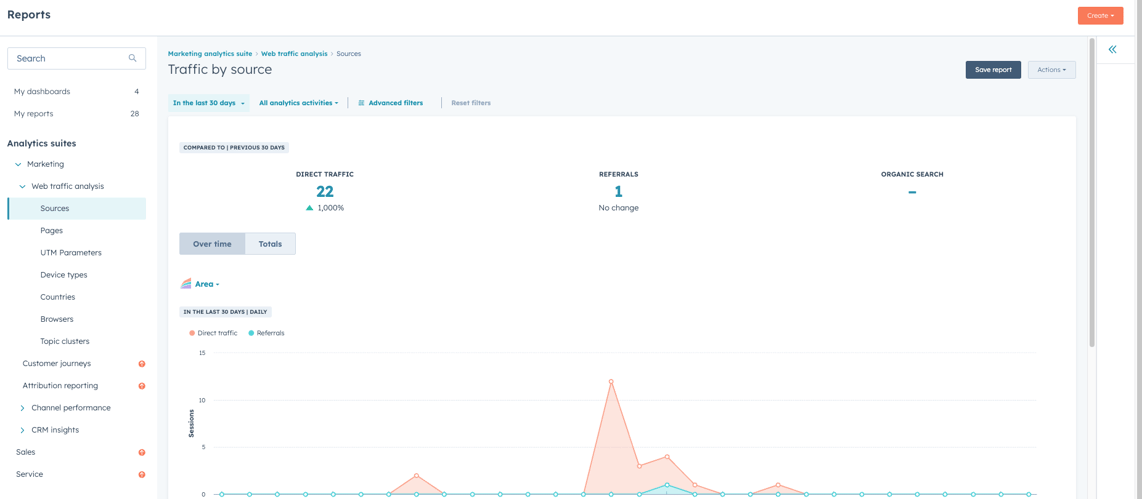The height and width of the screenshot is (499, 1142).
Task: Open the Actions dropdown
Action: pyautogui.click(x=1052, y=70)
